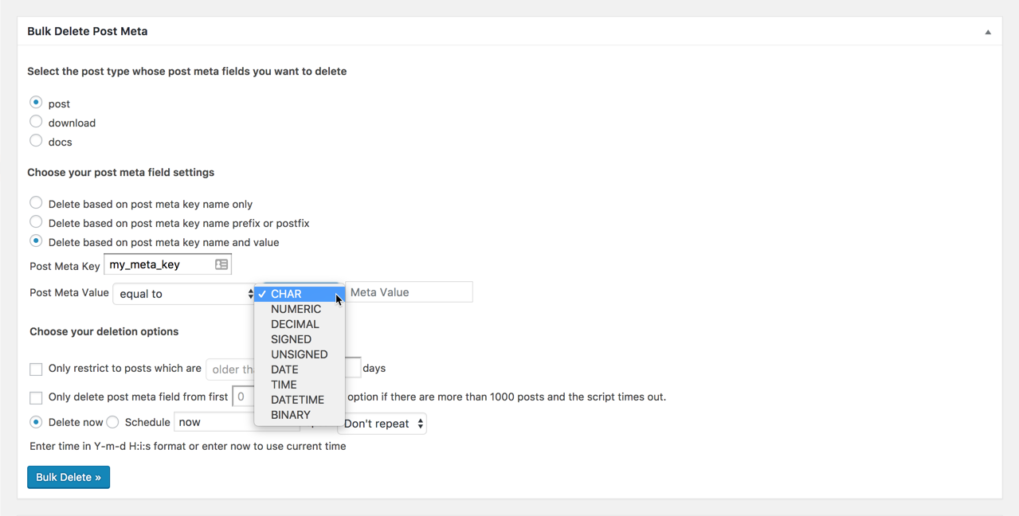Screen dimensions: 1019x516
Task: Click the contact card icon in key field
Action: [x=222, y=264]
